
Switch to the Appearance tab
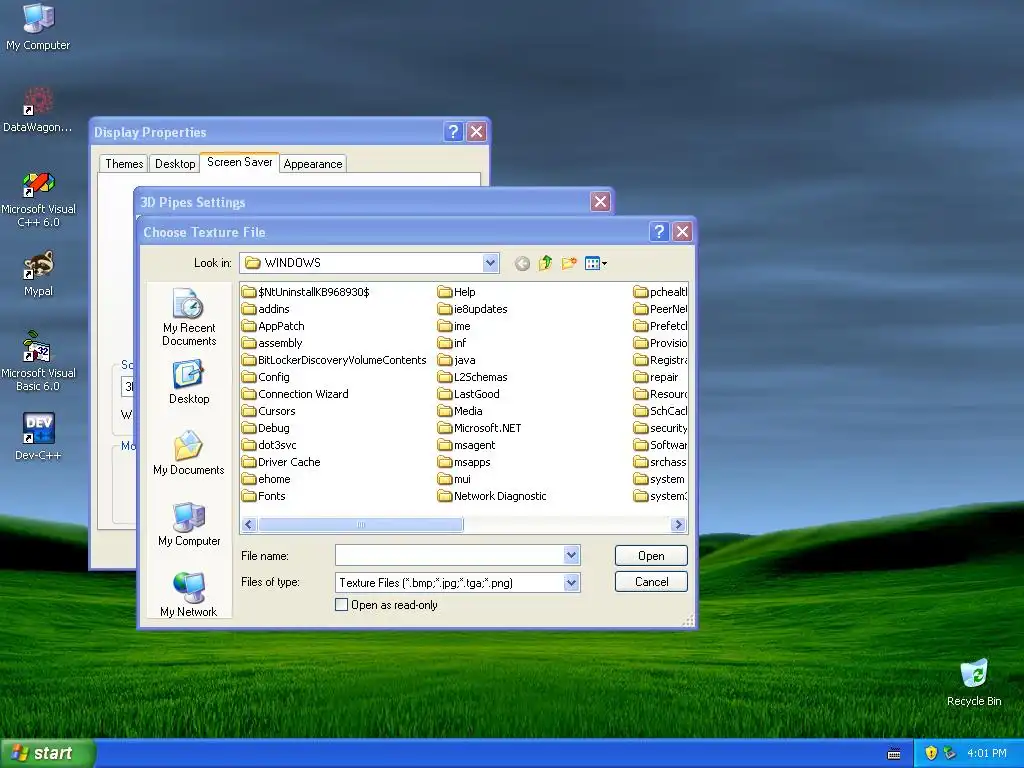313,164
